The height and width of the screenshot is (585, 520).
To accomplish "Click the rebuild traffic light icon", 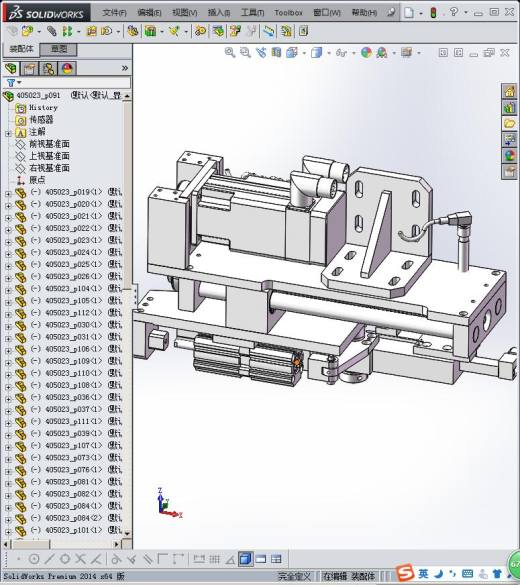I will point(433,13).
